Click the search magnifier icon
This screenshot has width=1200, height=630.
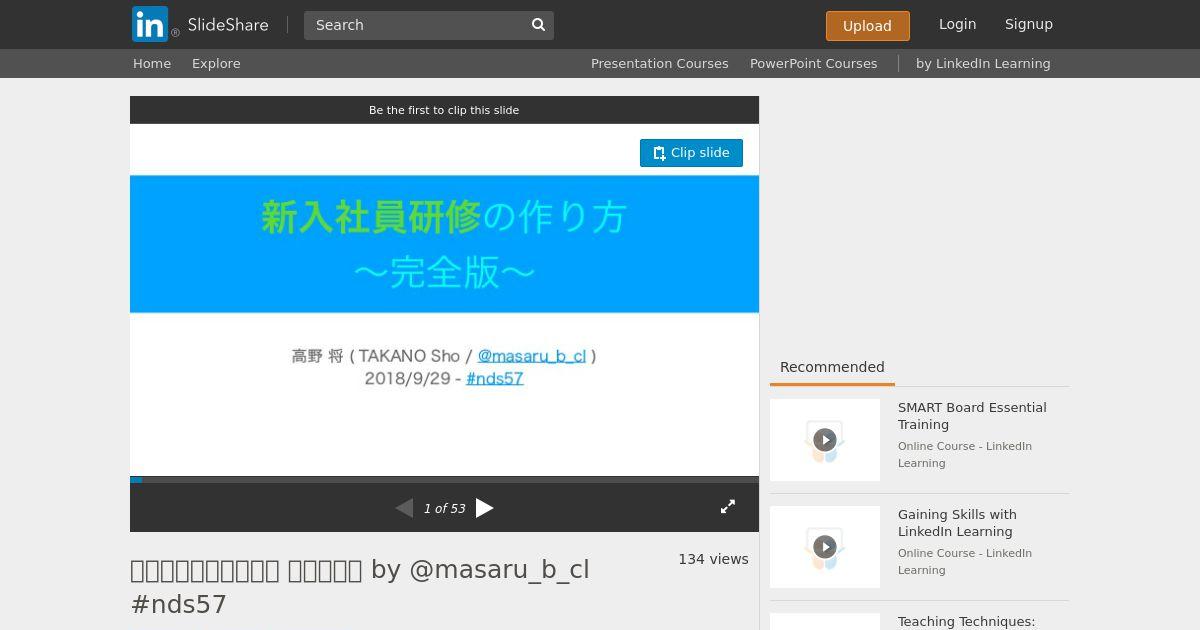[x=538, y=25]
